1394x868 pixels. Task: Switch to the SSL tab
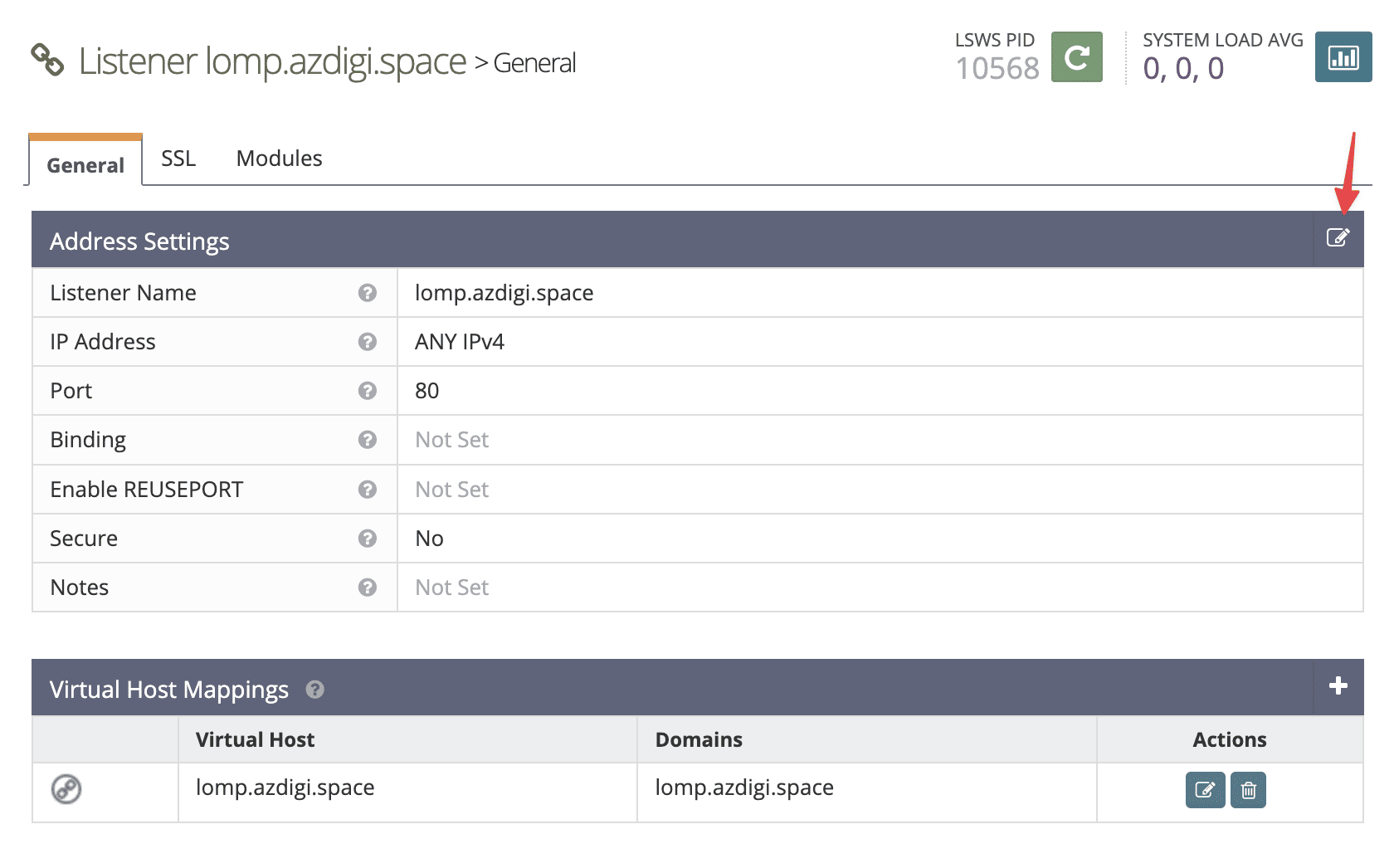pos(178,158)
